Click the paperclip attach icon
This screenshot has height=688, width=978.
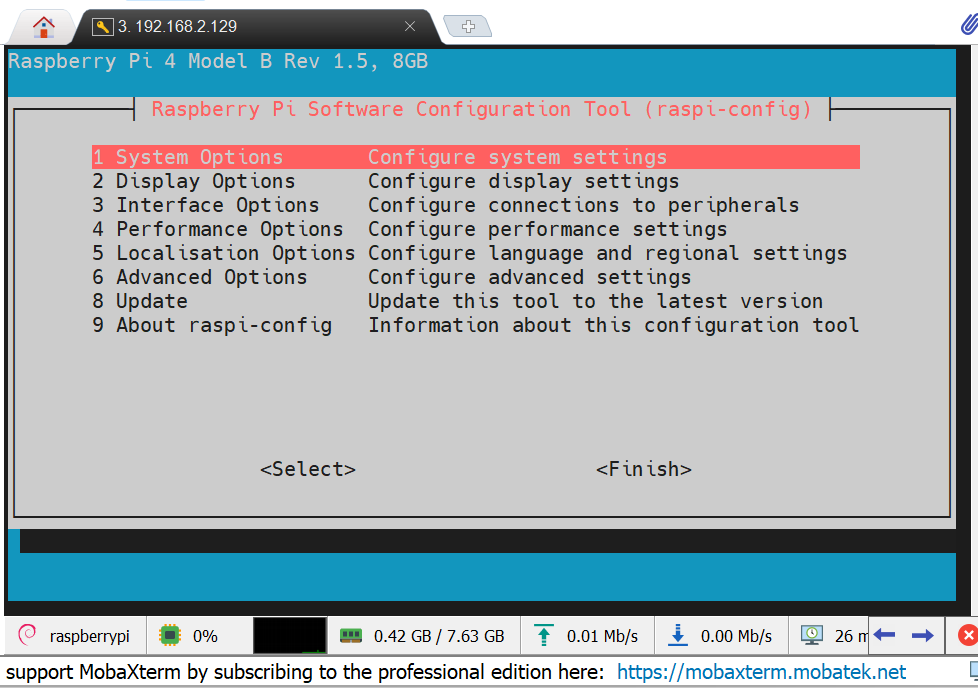coord(969,26)
